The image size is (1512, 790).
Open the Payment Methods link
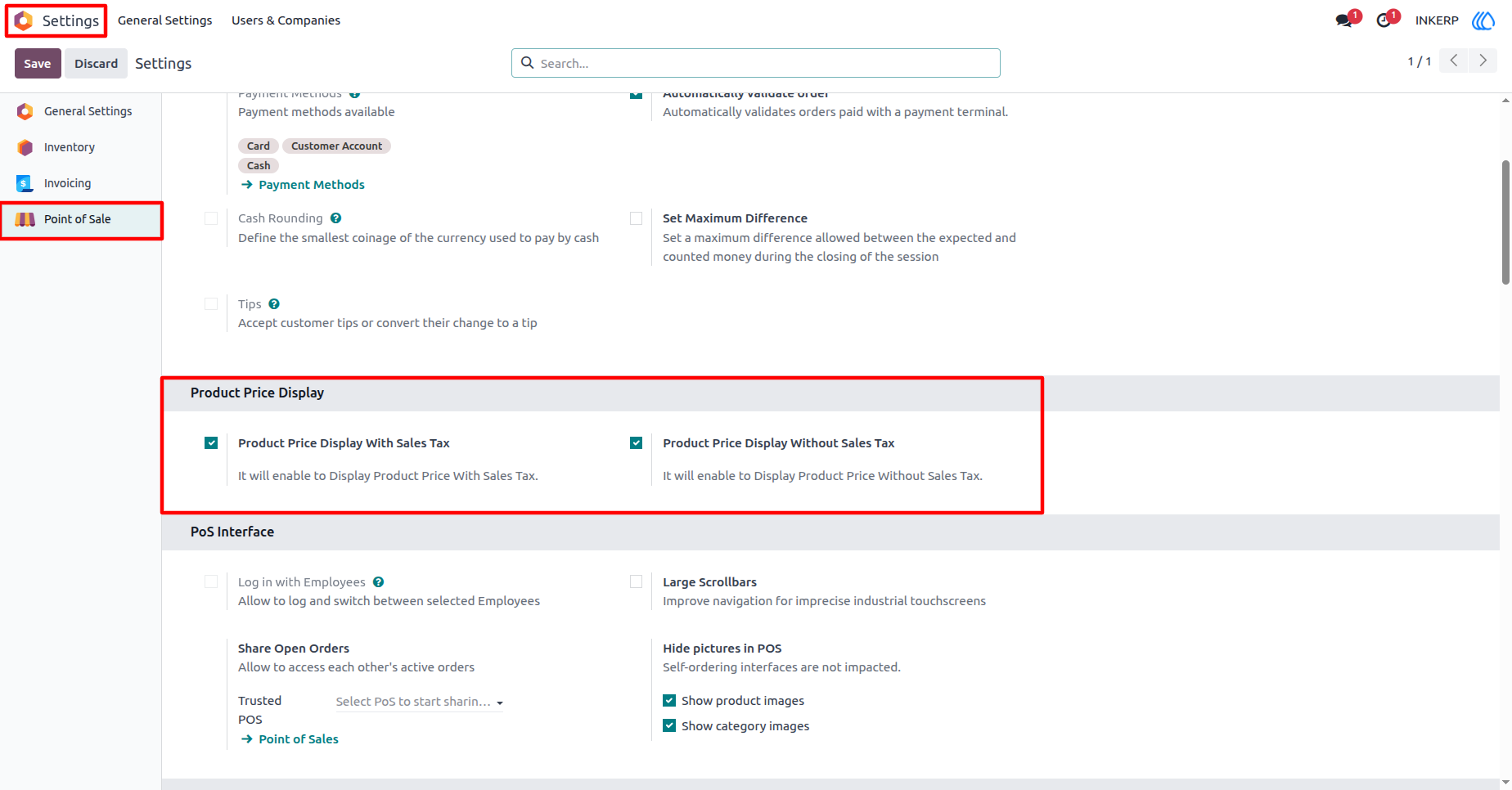click(312, 185)
